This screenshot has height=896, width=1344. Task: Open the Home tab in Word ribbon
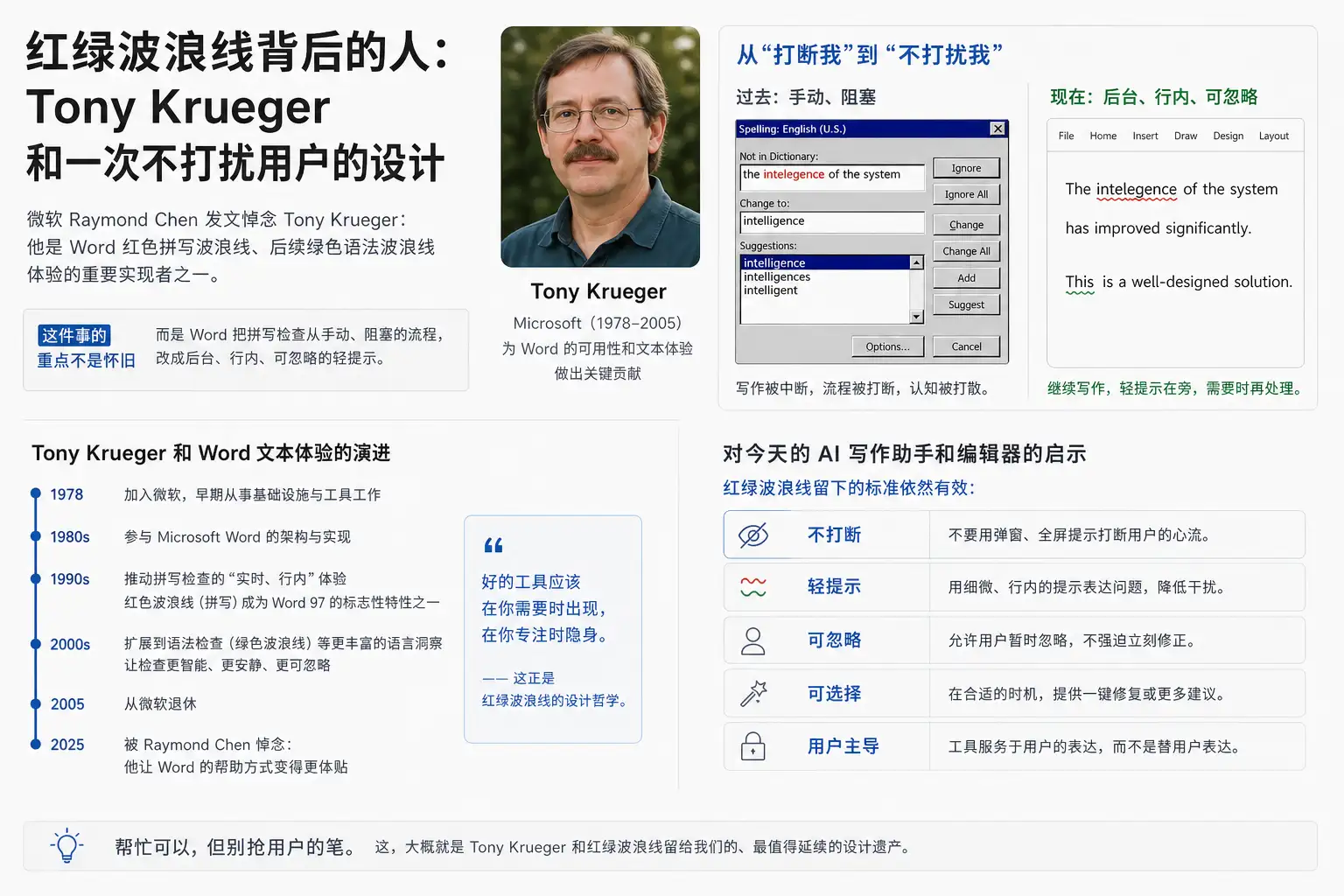coord(1102,136)
